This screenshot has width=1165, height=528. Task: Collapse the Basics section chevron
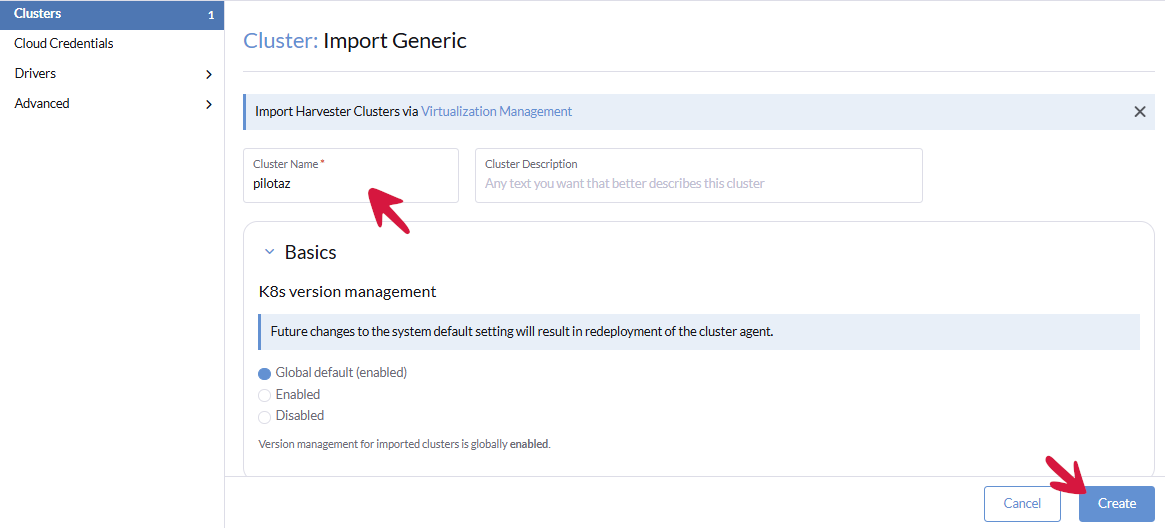[x=269, y=252]
